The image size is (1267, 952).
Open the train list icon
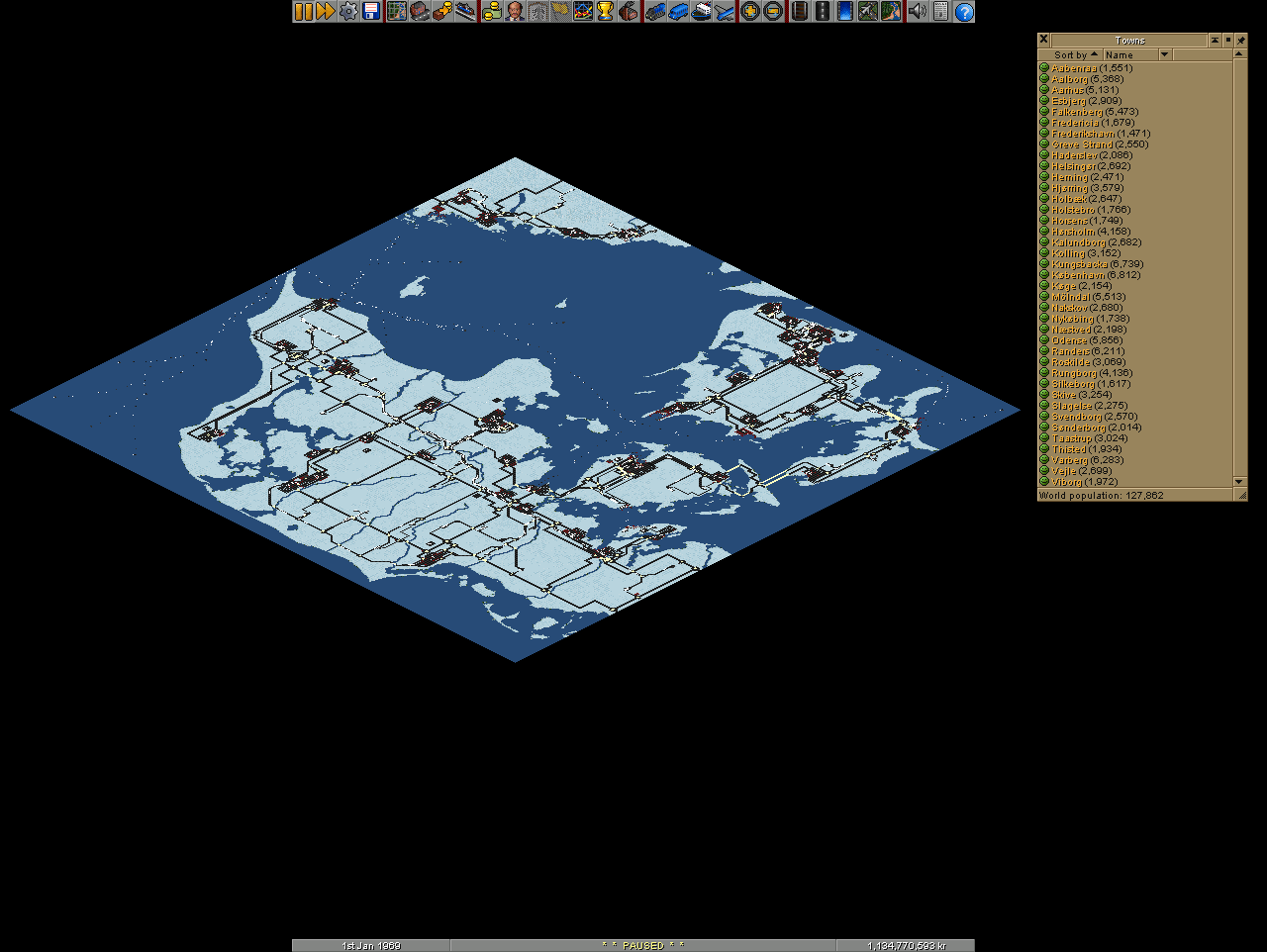pyautogui.click(x=655, y=12)
